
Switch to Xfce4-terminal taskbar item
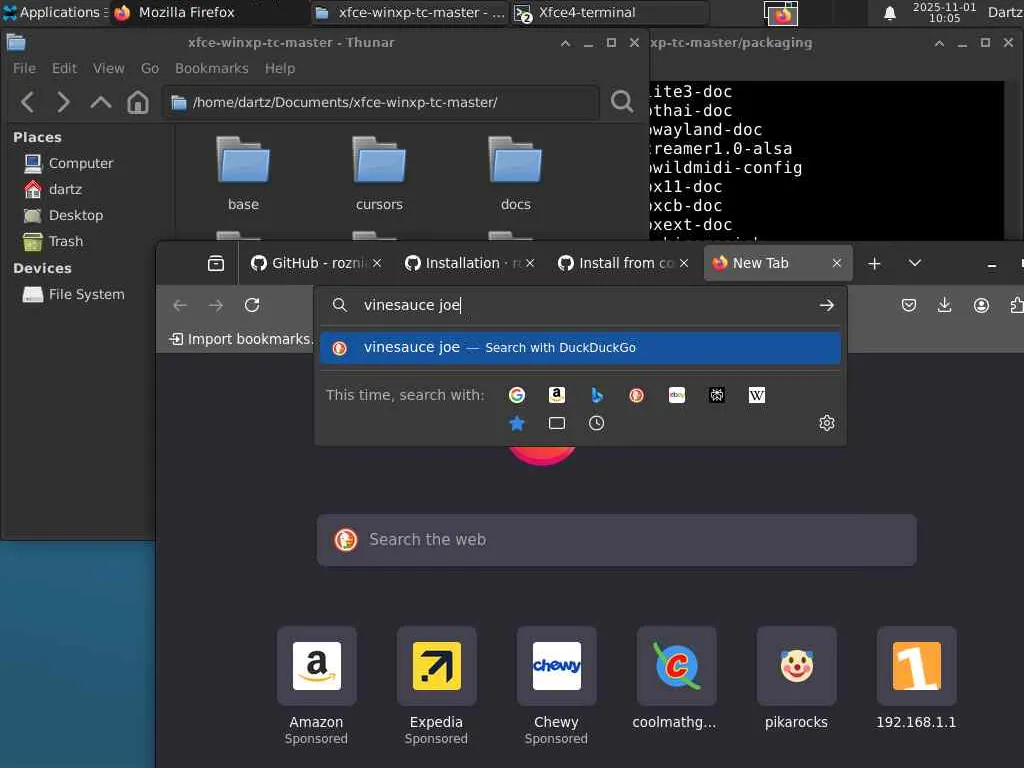coord(609,12)
